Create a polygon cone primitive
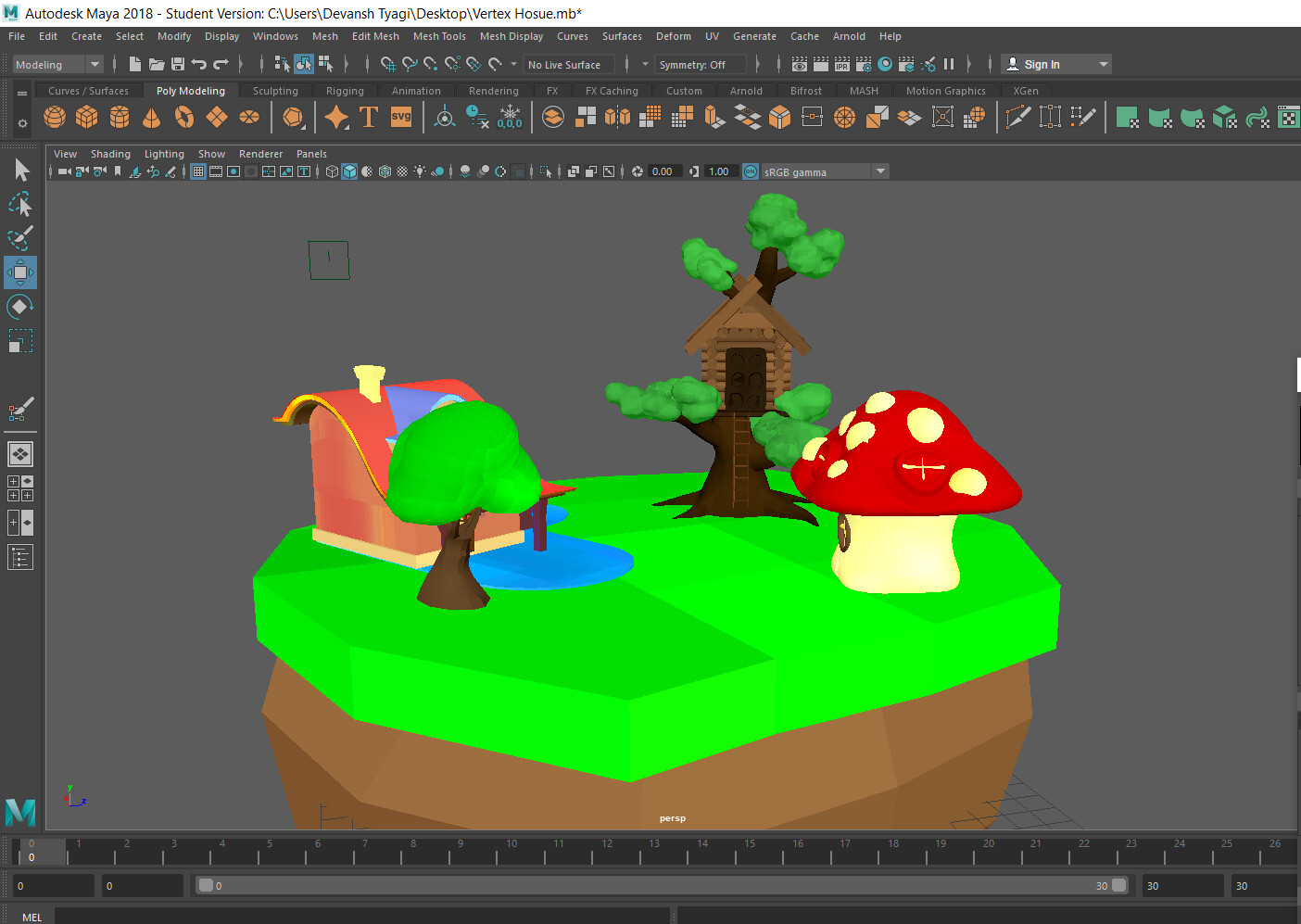 pos(151,117)
